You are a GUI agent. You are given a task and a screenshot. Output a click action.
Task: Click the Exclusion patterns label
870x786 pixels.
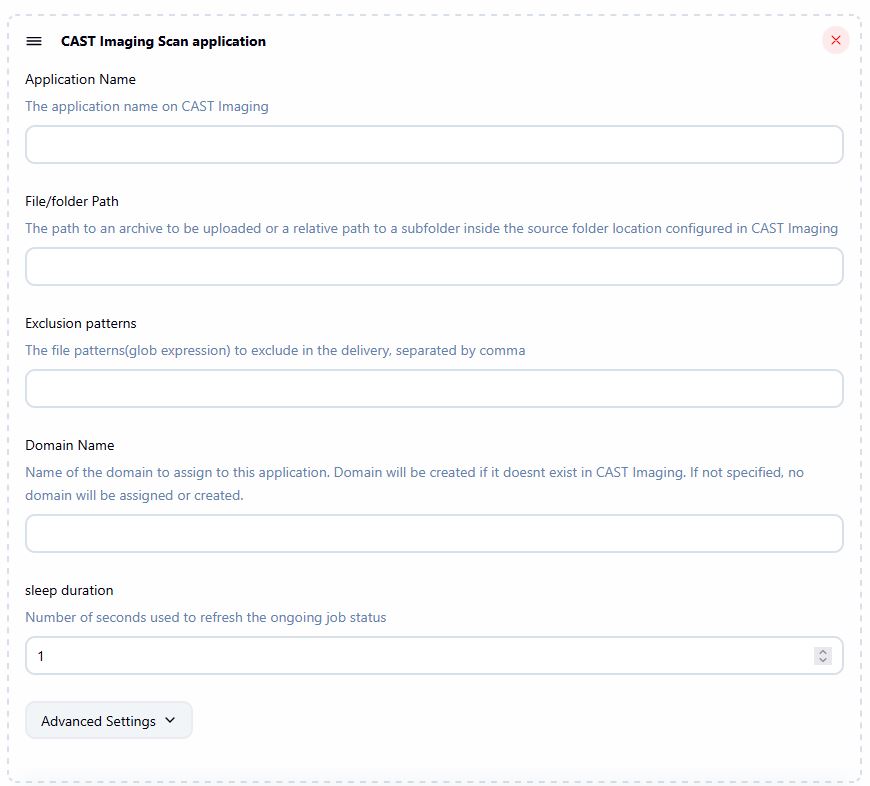click(x=81, y=323)
